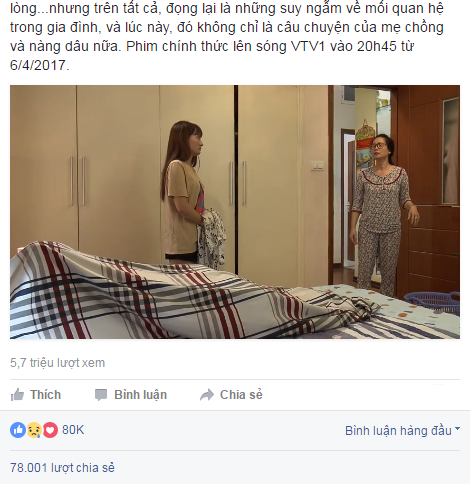This screenshot has height=484, width=470.
Task: Like the post using the Thích label
Action: click(46, 395)
